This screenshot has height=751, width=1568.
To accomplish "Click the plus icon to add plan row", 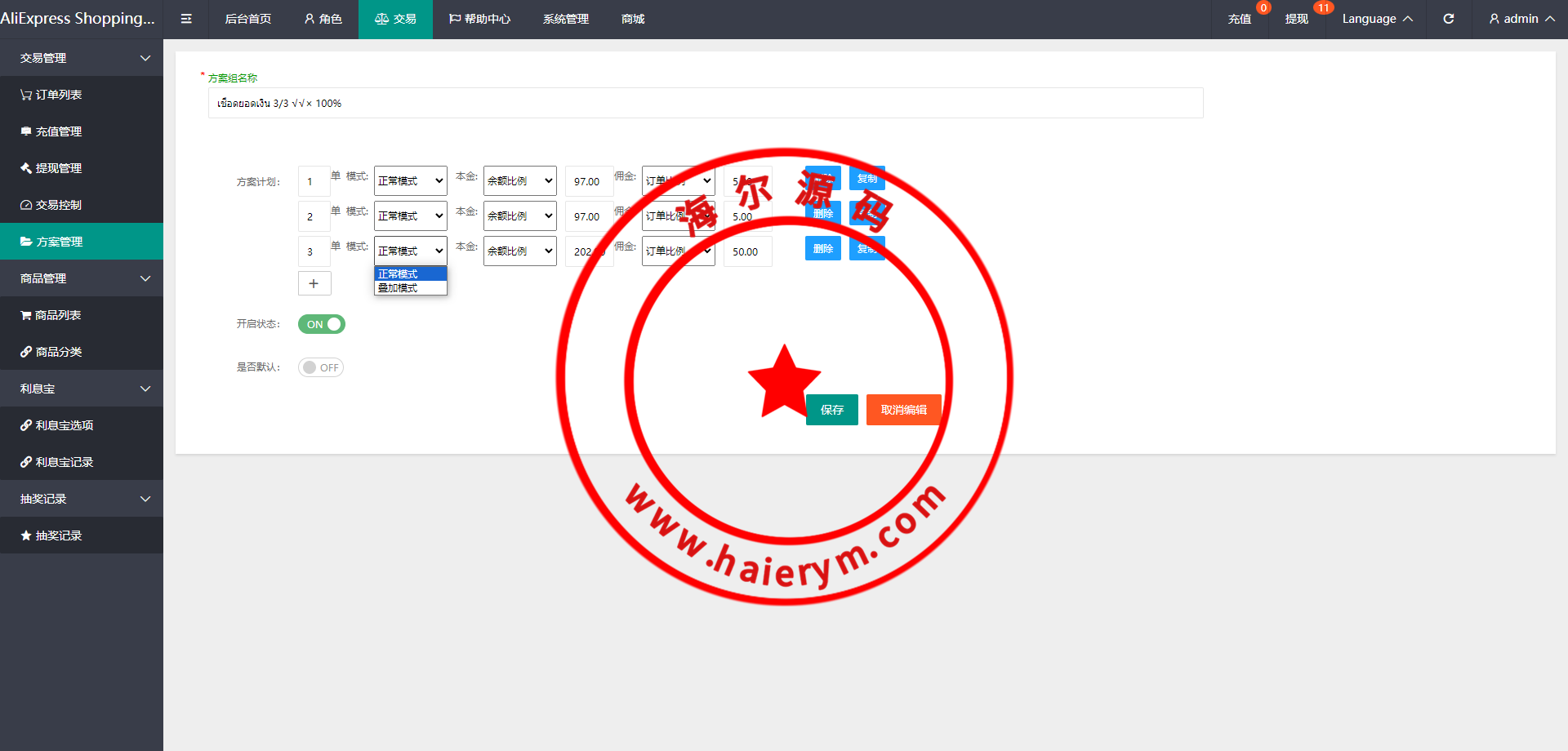I will click(314, 283).
